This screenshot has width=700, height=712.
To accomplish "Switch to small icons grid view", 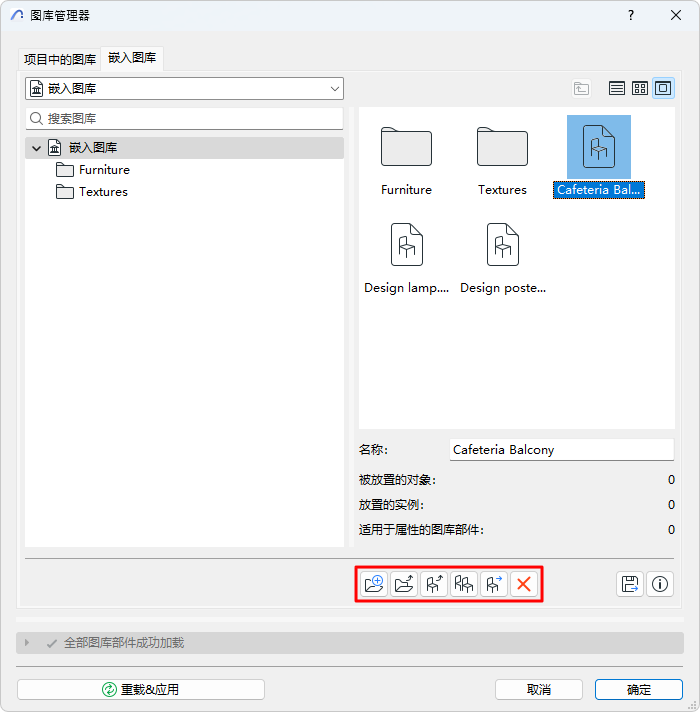I will (640, 88).
